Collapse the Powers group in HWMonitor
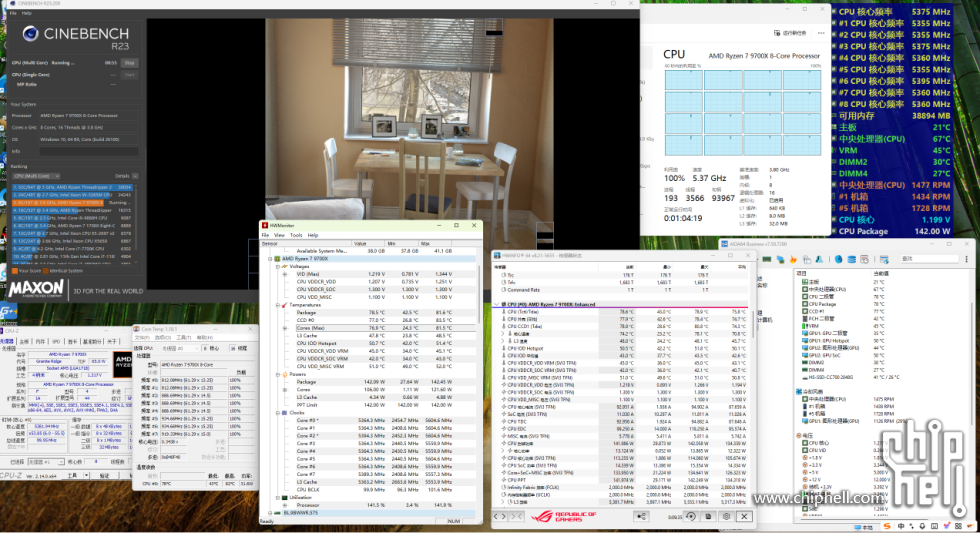980x533 pixels. point(278,374)
